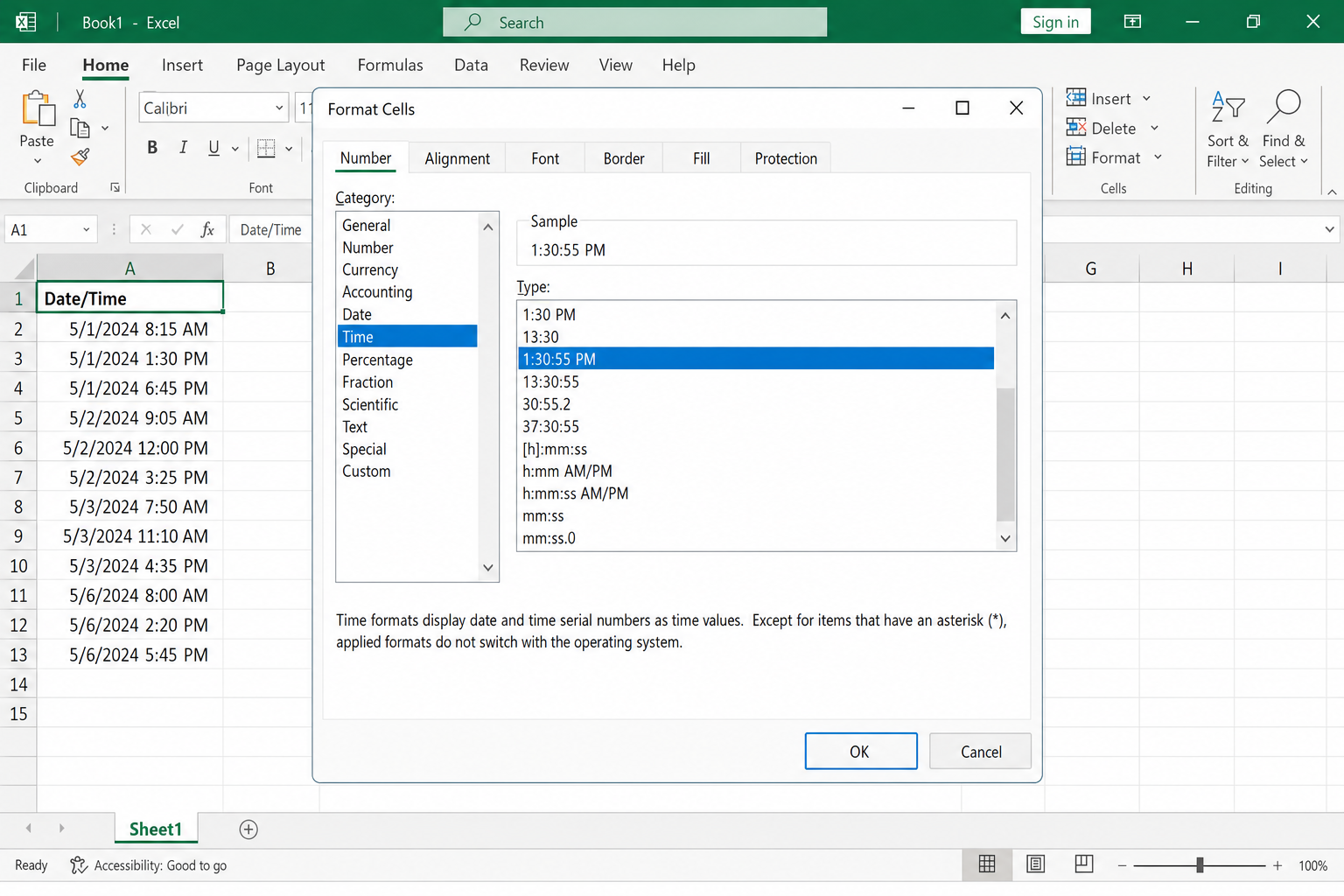Select the Date category
Viewport: 1344px width, 896px height.
[x=408, y=315]
